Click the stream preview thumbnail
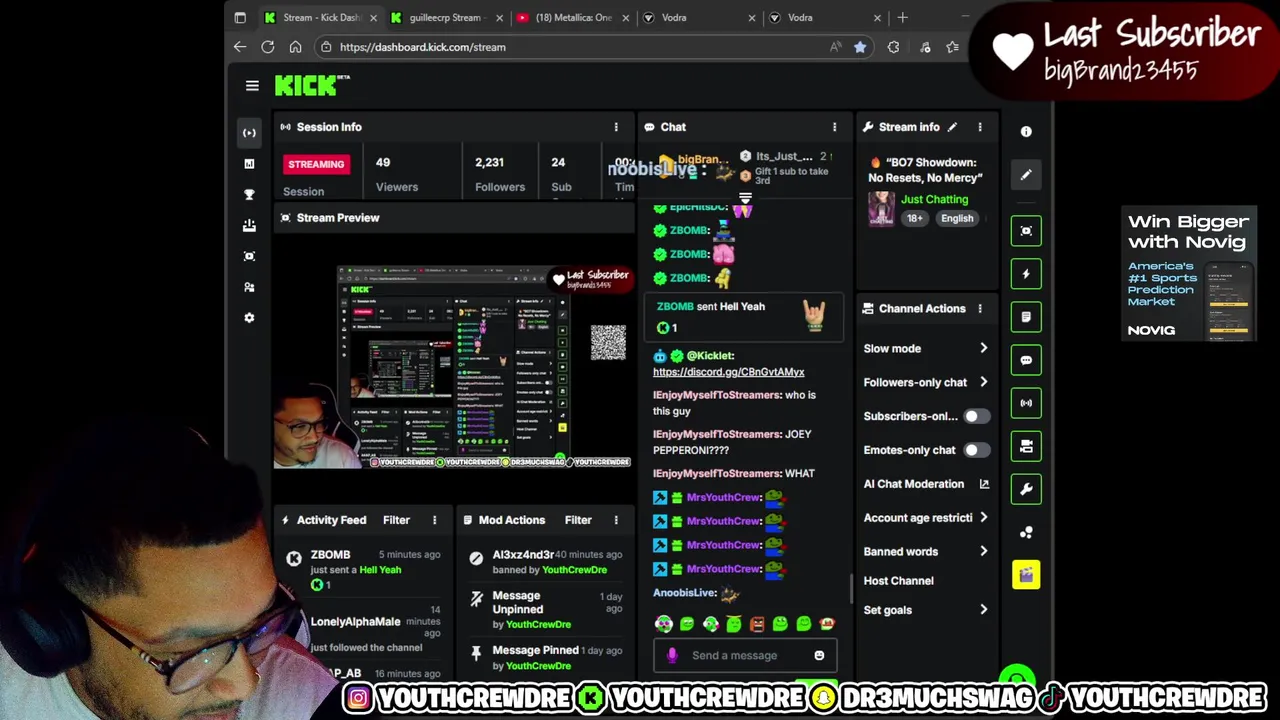Screen dimensions: 1280x720 point(453,367)
